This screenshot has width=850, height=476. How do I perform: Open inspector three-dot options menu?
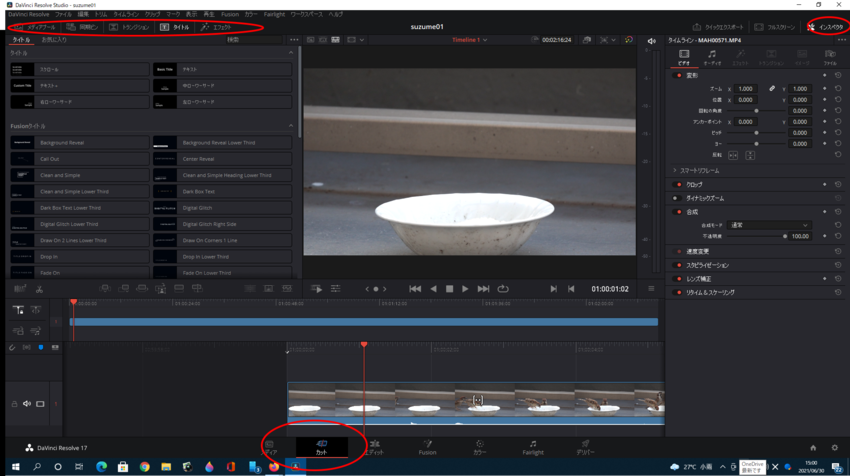coord(841,40)
